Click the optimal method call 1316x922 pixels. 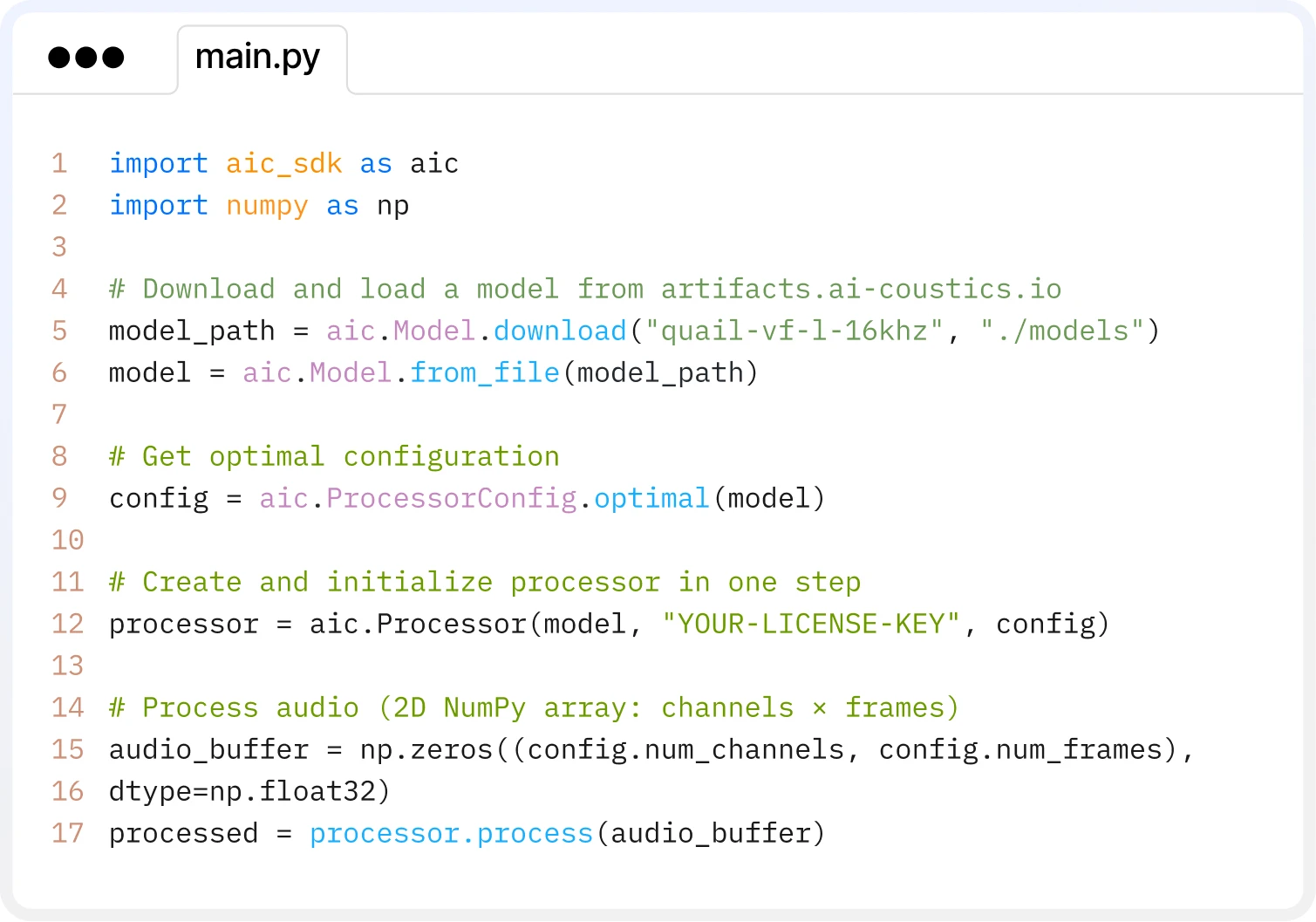(x=651, y=498)
